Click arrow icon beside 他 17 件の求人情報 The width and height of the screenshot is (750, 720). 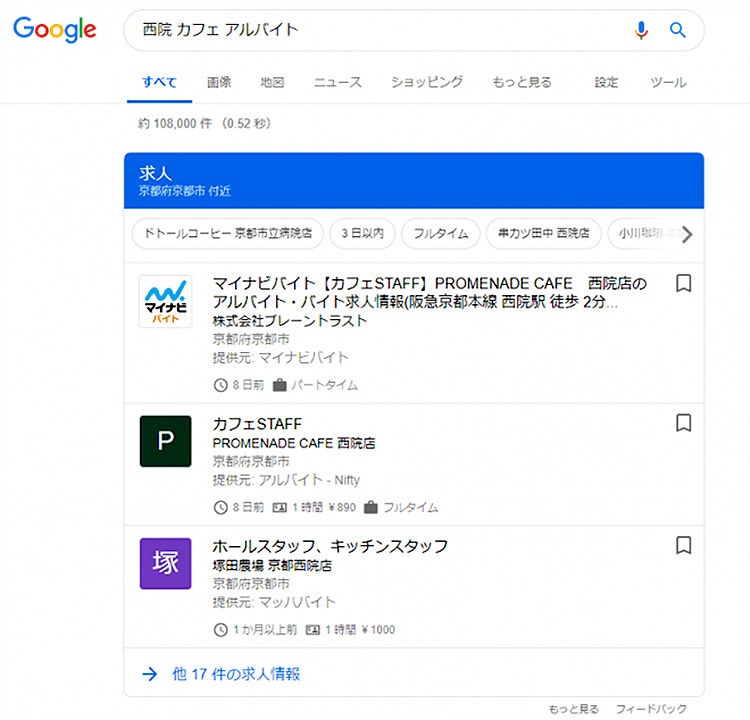(150, 674)
